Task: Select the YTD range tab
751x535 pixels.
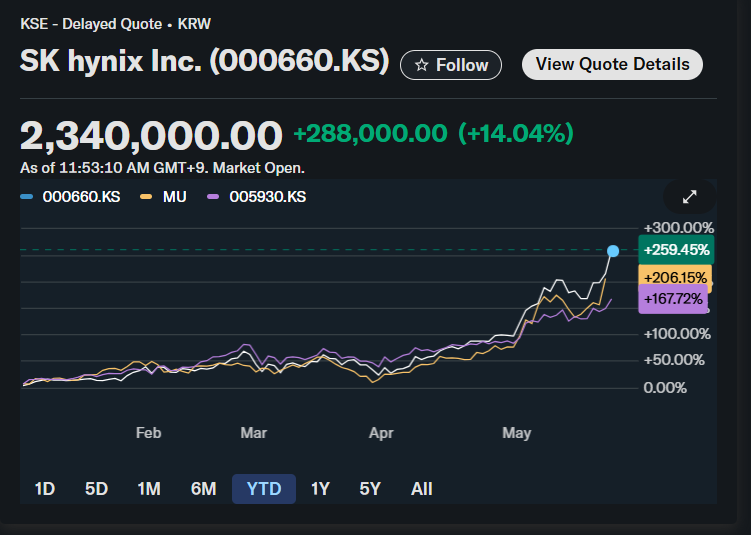Action: (264, 489)
